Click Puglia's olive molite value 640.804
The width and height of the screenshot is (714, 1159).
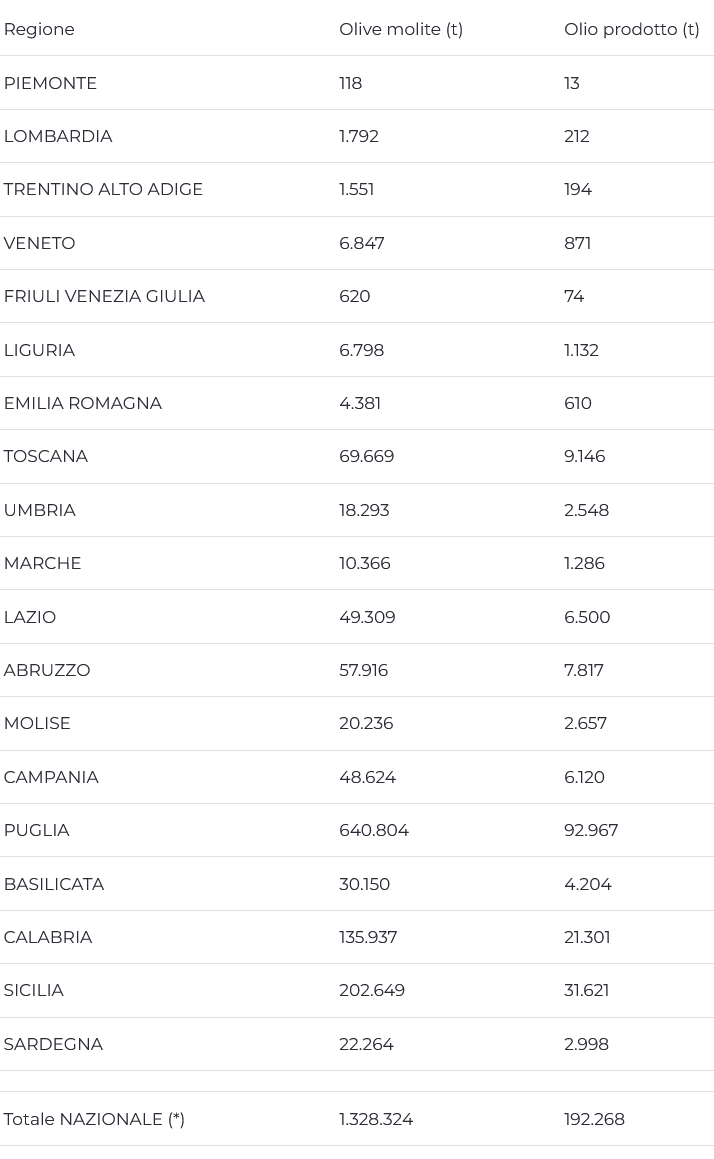click(374, 831)
